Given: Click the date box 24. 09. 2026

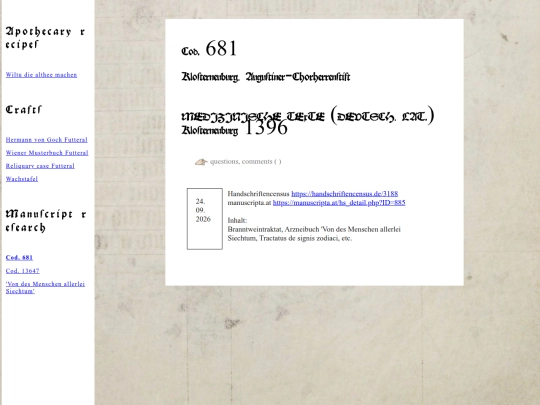Looking at the screenshot, I should [205, 219].
